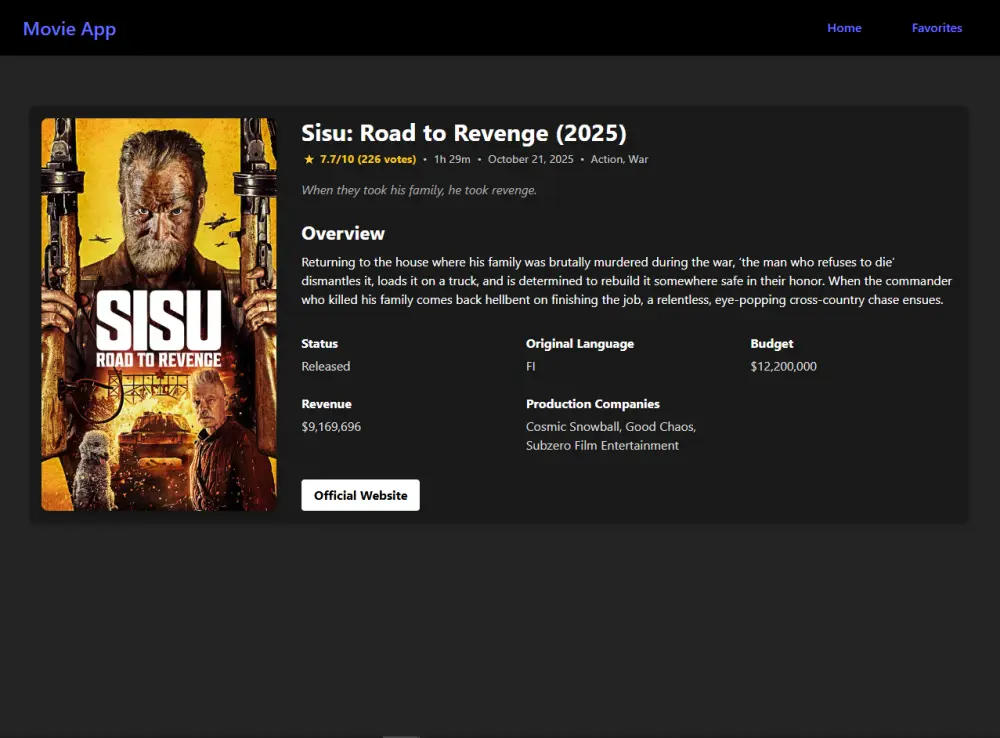Open the Favorites page

point(936,28)
